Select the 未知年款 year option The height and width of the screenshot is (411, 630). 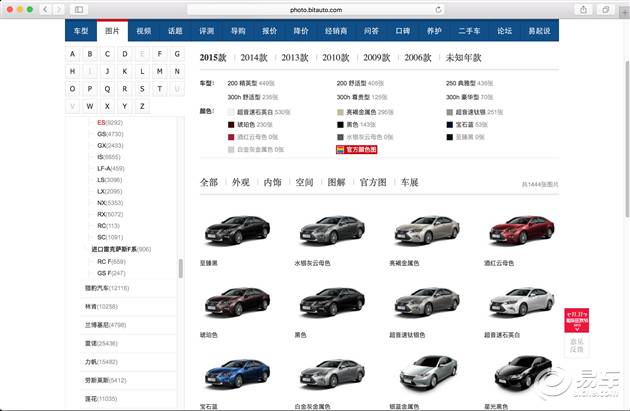(463, 58)
